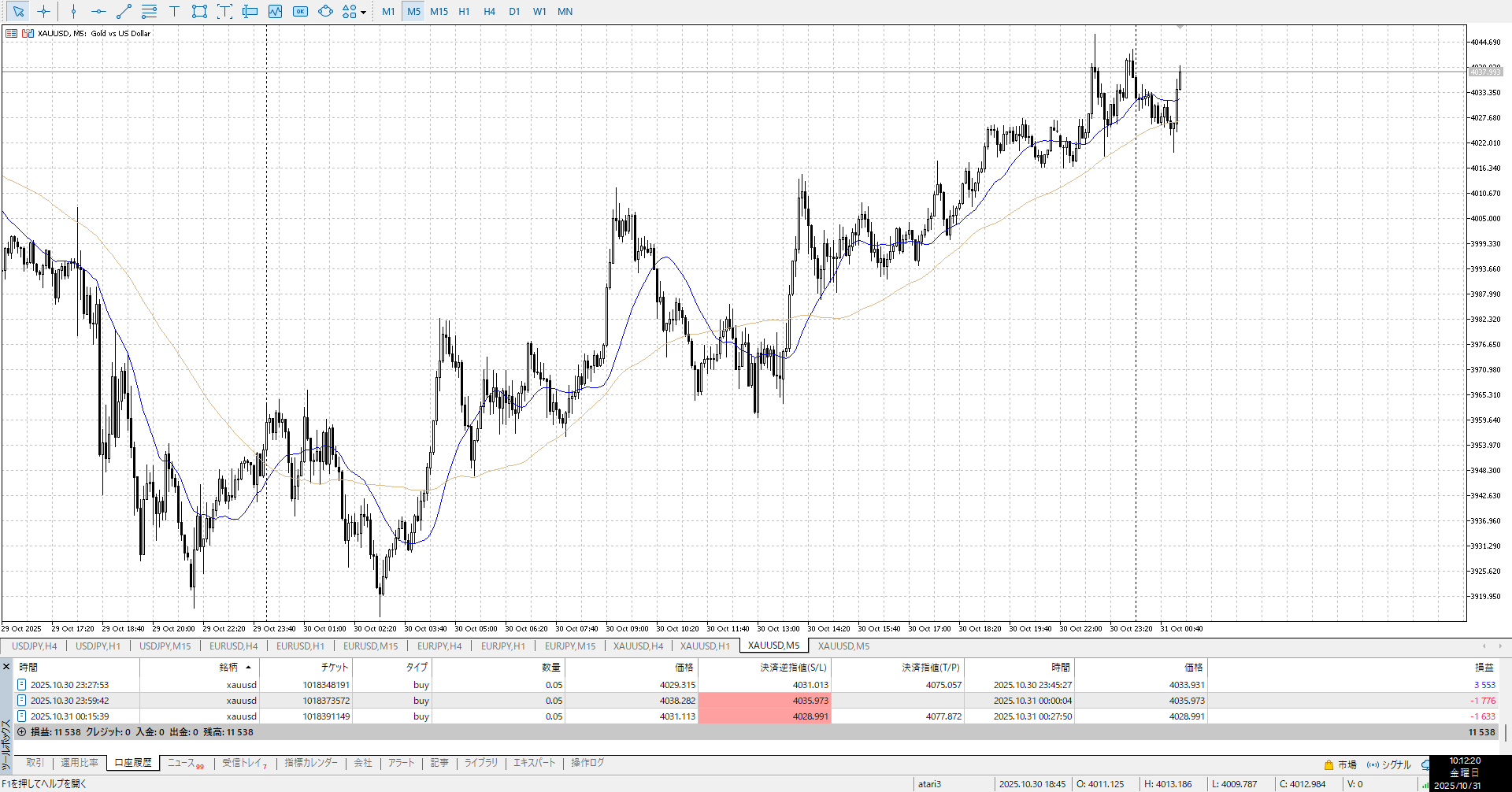
Task: Select the crosshair cursor tool
Action: [x=43, y=11]
